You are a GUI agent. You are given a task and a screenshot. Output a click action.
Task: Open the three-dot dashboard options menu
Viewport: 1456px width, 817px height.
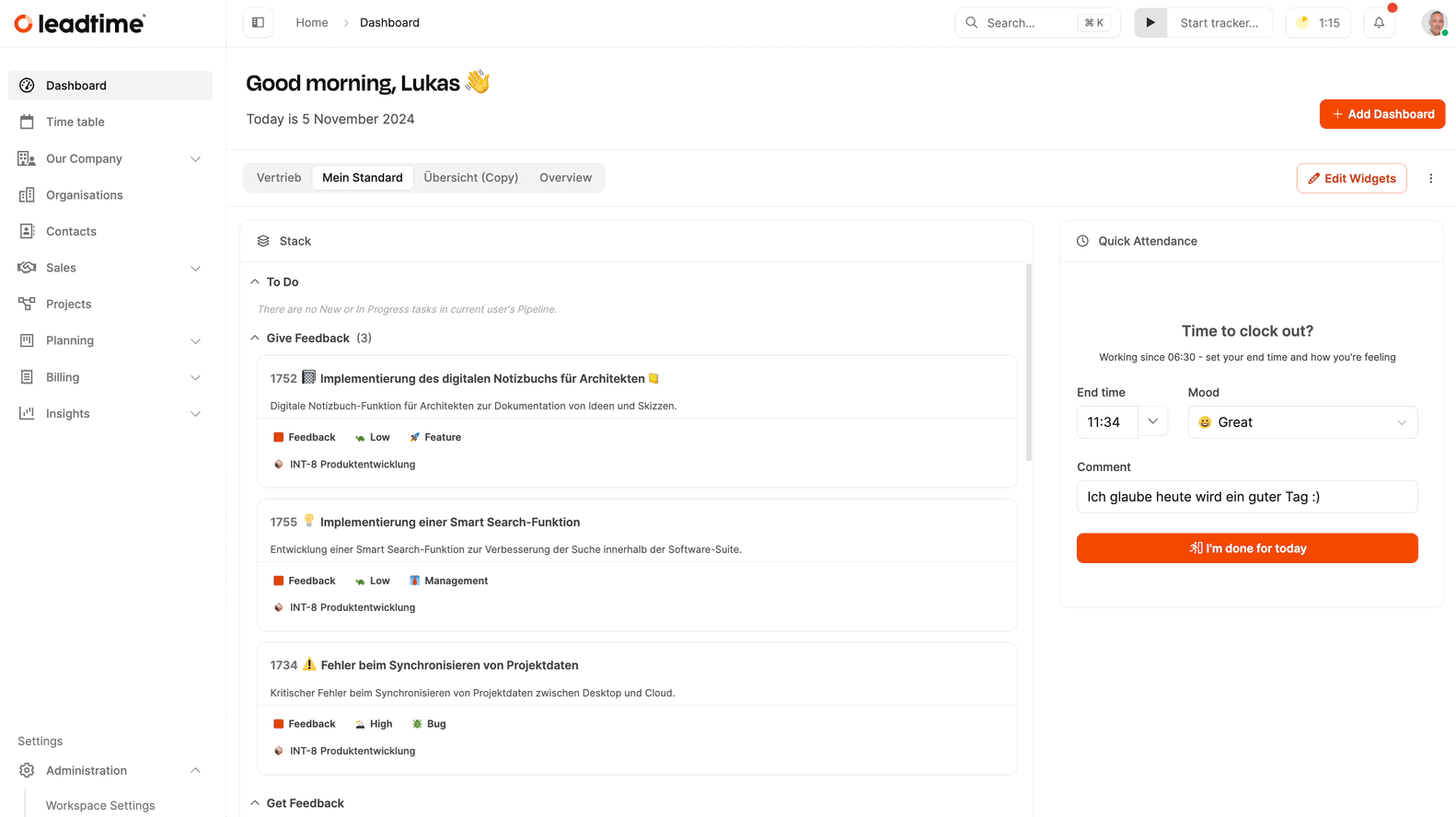tap(1430, 178)
